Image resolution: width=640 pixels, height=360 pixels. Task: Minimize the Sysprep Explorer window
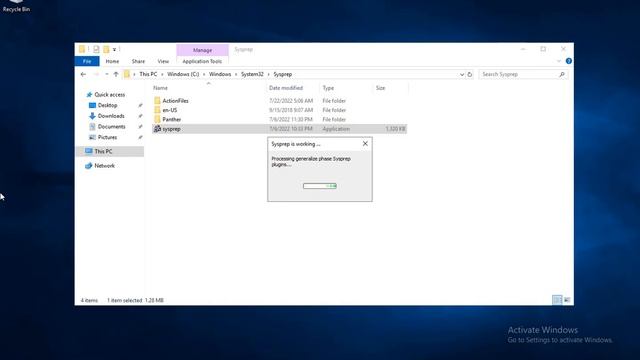coord(523,49)
